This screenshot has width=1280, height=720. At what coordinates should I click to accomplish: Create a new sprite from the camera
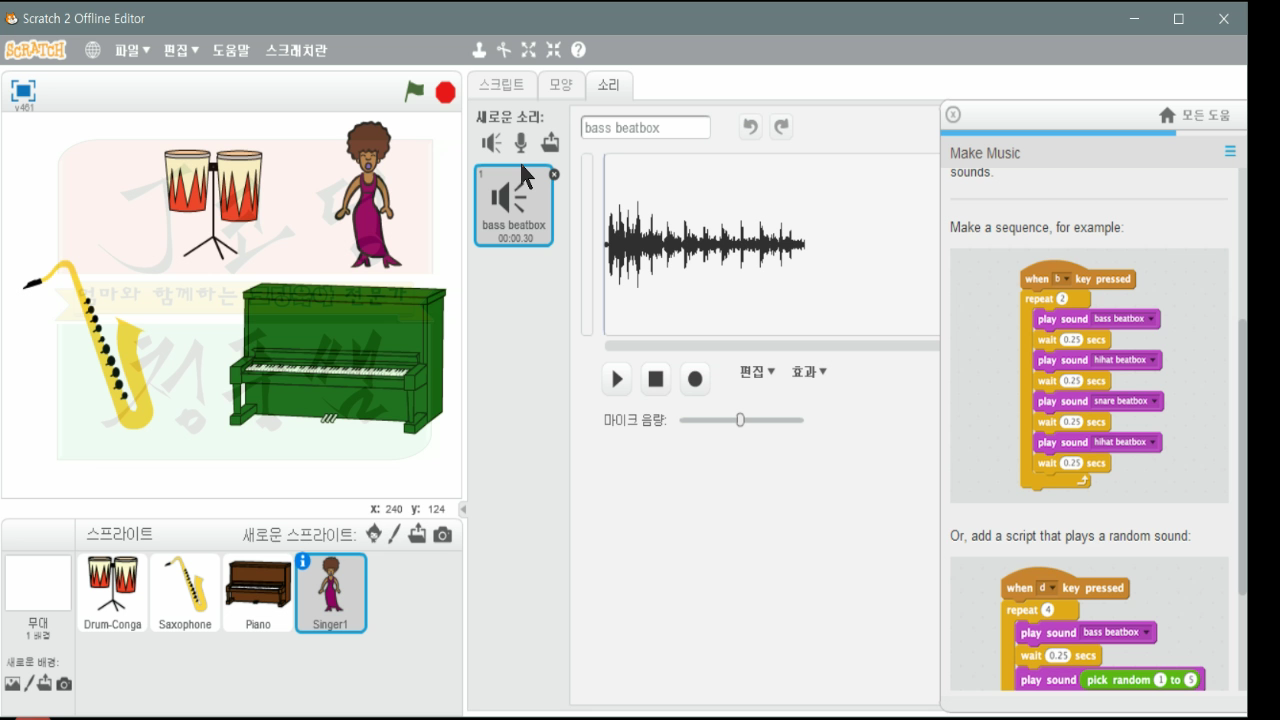[x=443, y=535]
